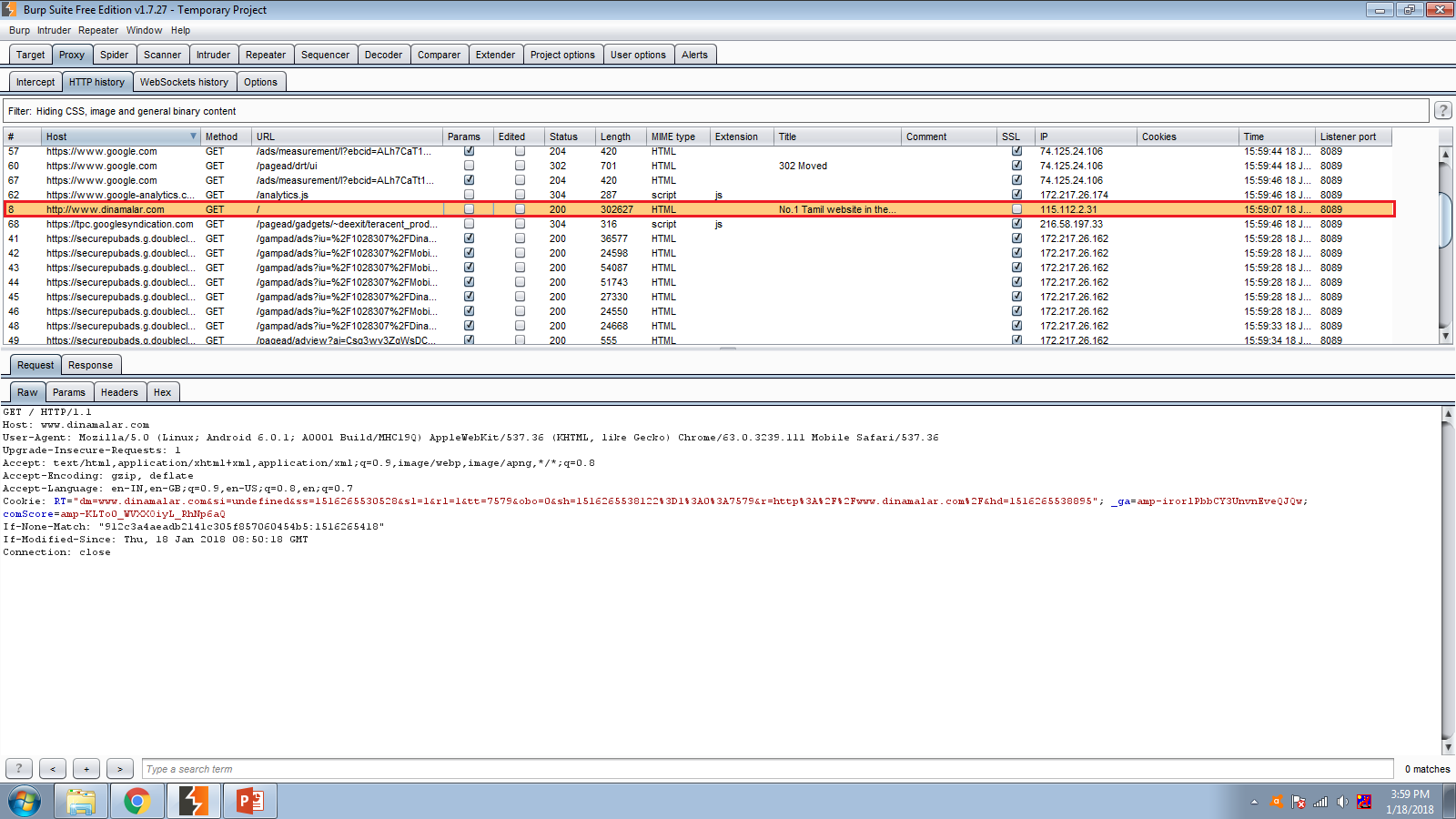Click the Burp Suite icon in the title bar
The image size is (1456, 819).
(10, 10)
